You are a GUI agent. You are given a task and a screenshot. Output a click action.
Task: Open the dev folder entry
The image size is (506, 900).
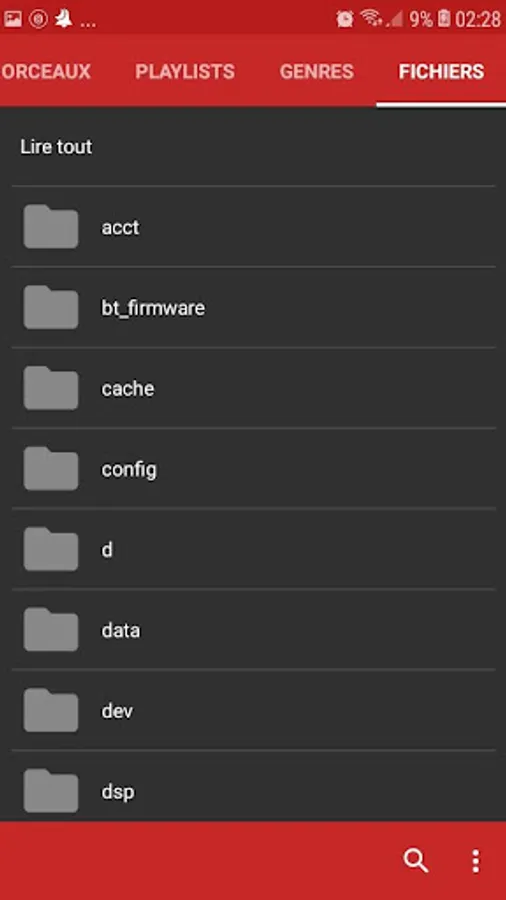click(x=253, y=710)
